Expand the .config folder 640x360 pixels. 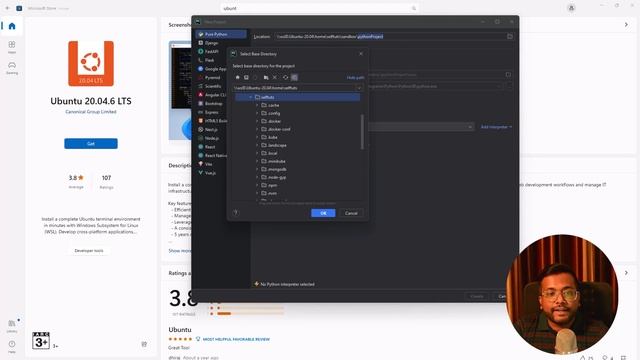pyautogui.click(x=257, y=113)
